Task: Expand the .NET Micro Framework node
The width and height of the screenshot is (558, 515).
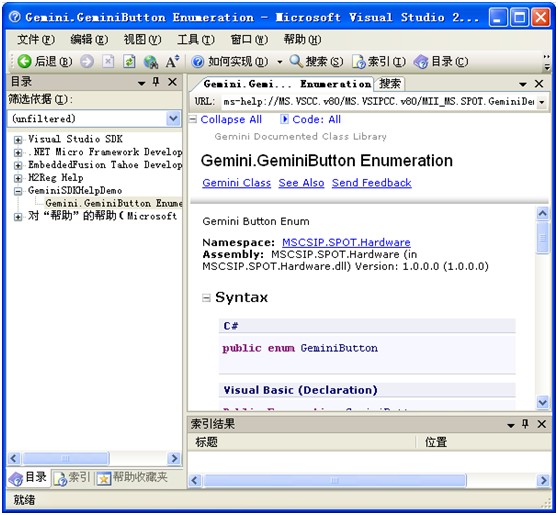Action: pyautogui.click(x=18, y=152)
